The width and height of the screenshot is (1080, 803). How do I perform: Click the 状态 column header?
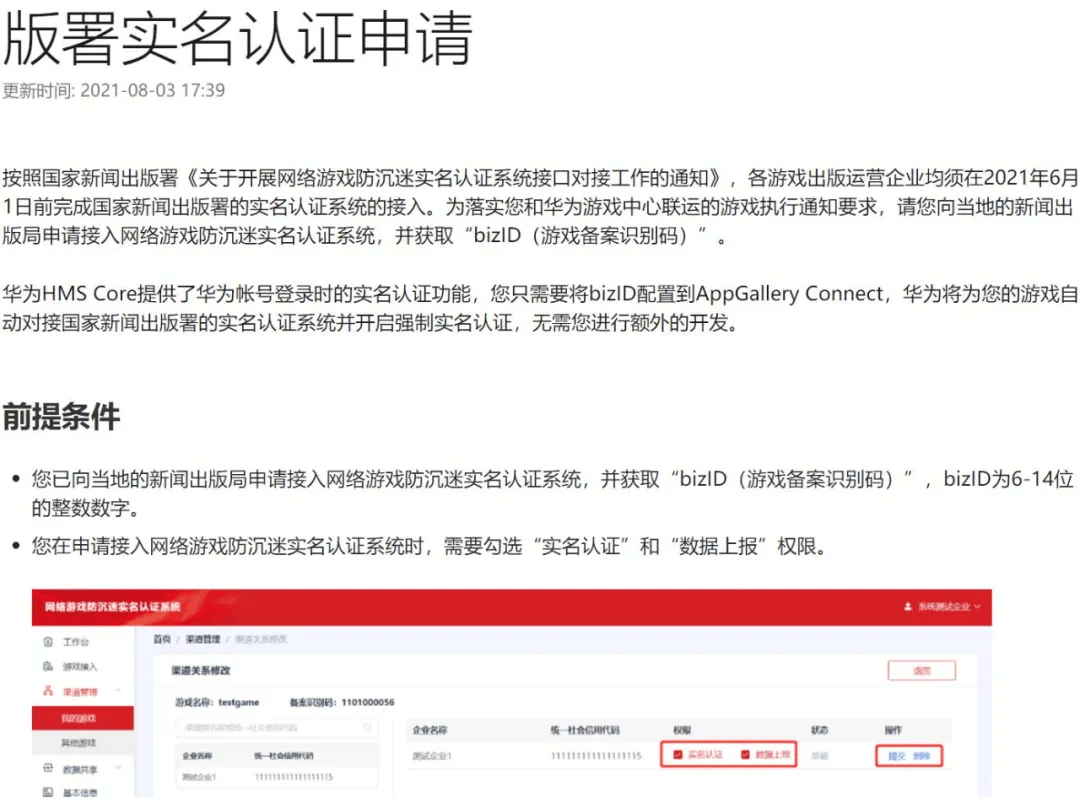pyautogui.click(x=819, y=730)
